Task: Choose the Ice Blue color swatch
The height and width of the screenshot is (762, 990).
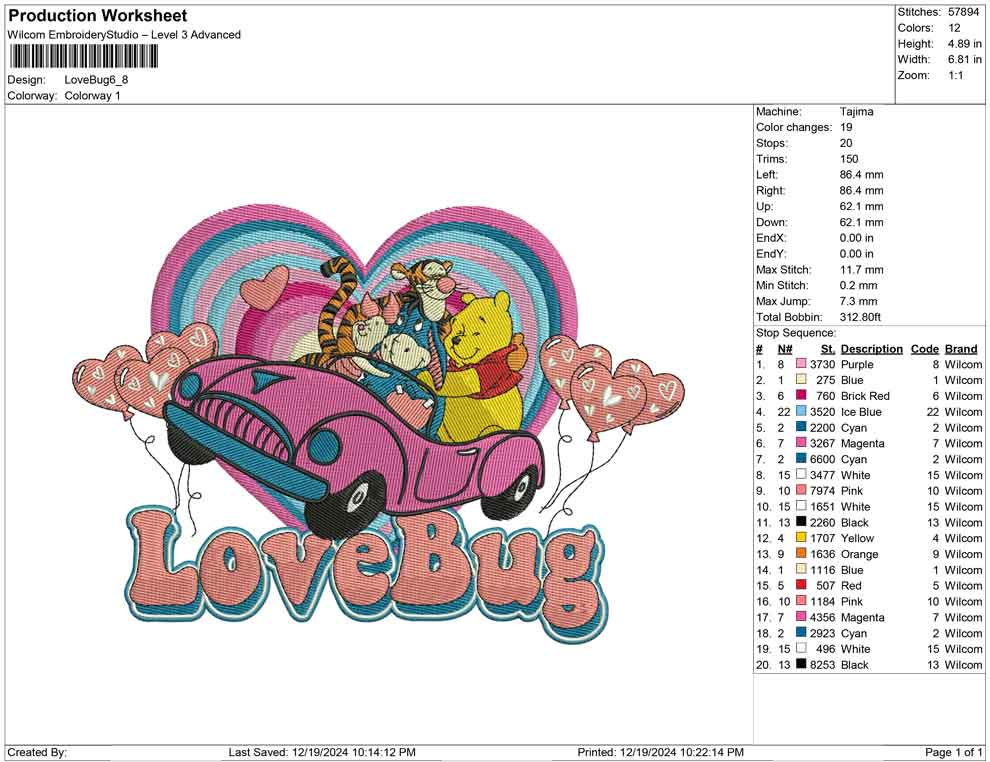Action: [x=801, y=411]
